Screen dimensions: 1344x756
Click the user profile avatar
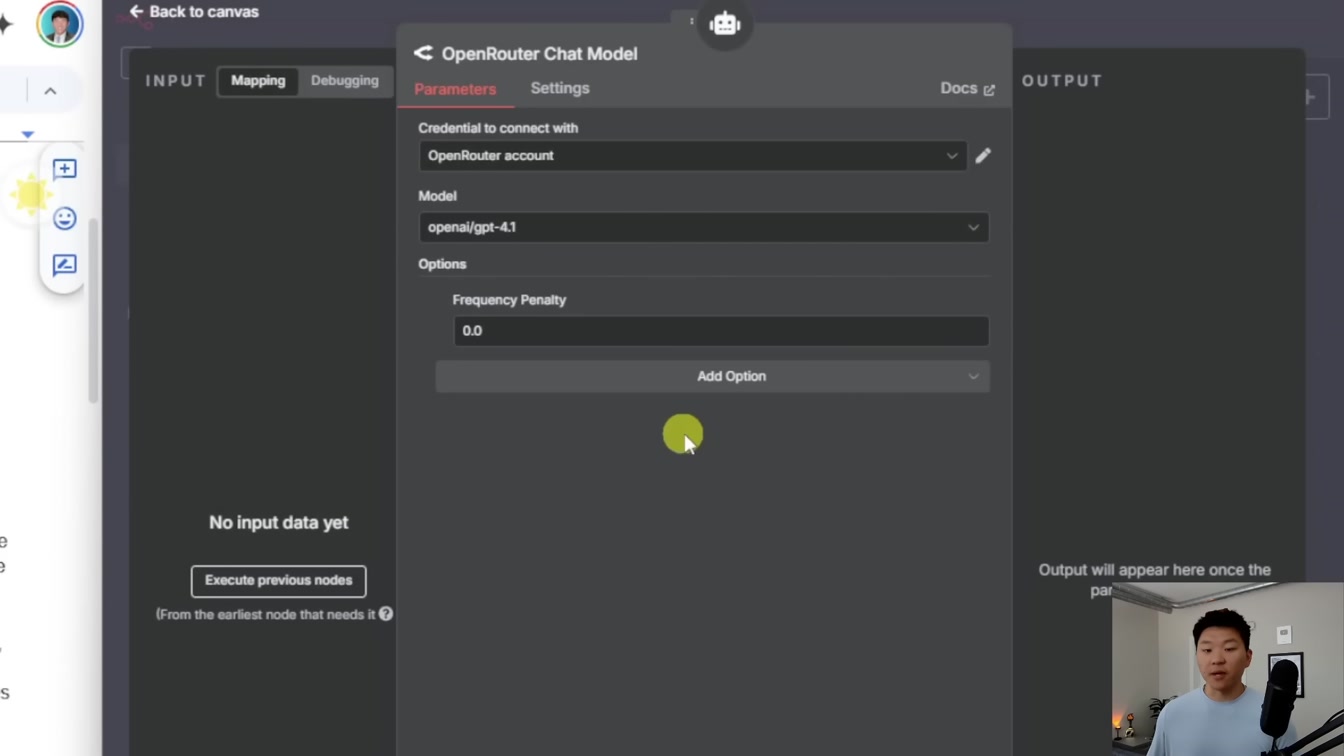(59, 24)
